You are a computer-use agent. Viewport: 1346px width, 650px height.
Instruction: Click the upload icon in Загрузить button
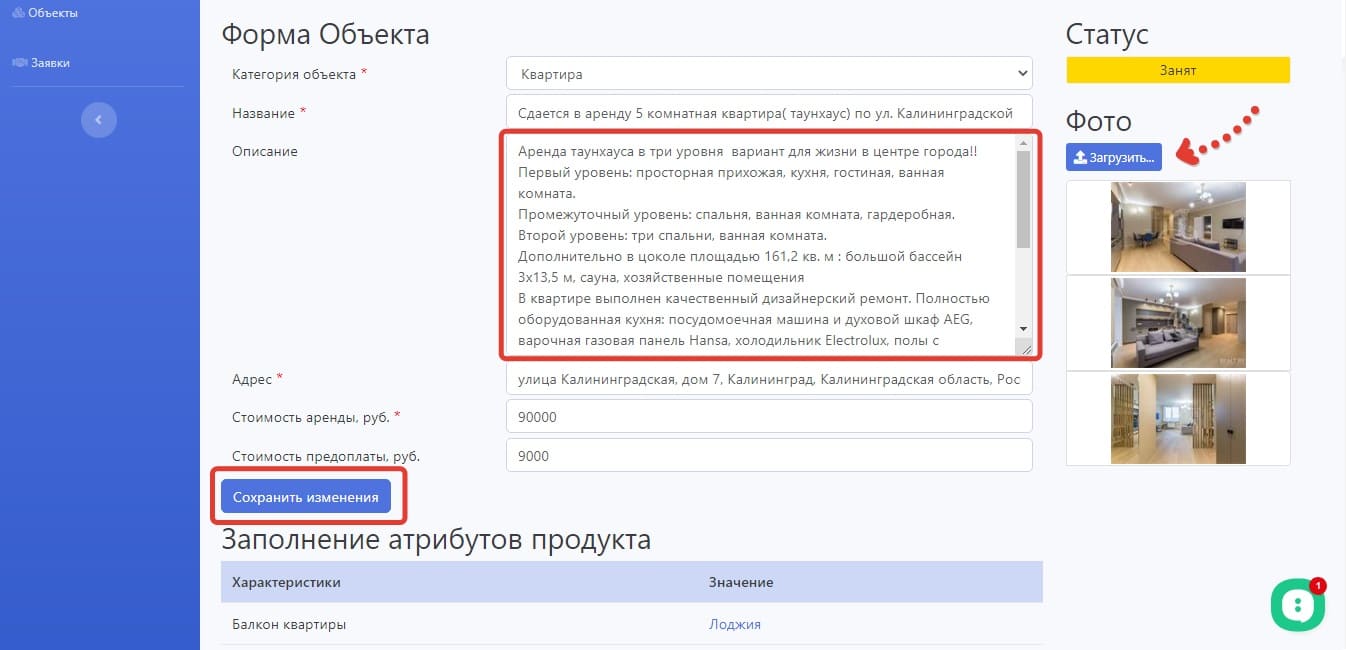[1080, 157]
